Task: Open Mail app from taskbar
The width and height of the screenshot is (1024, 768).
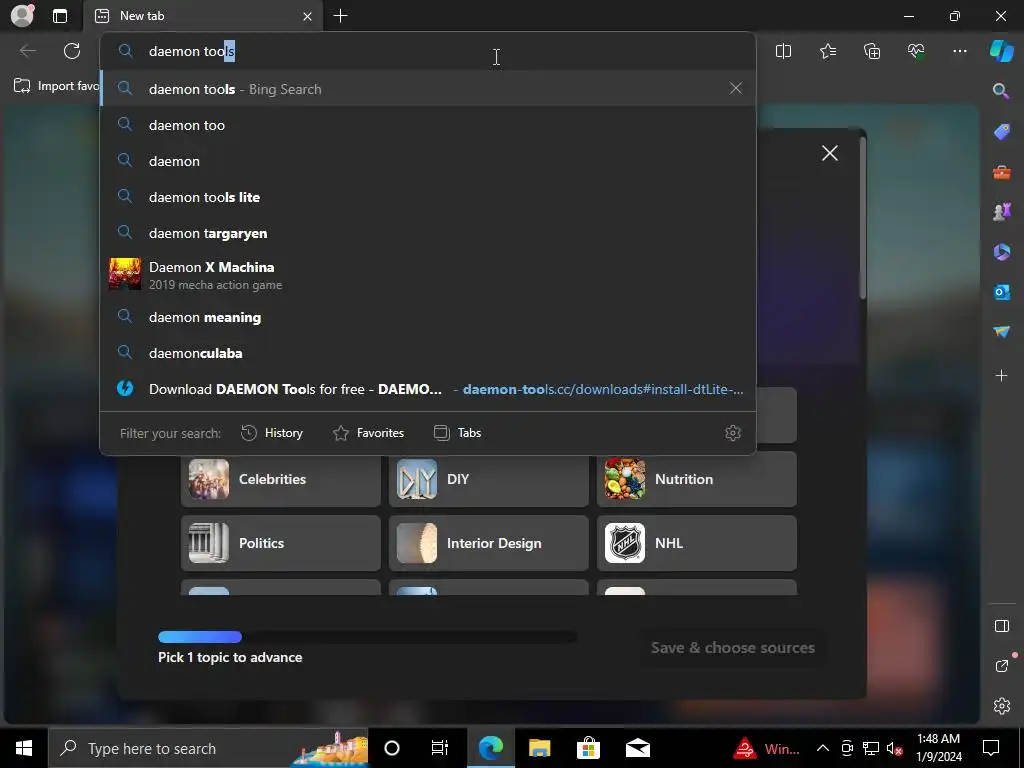Action: pos(637,748)
